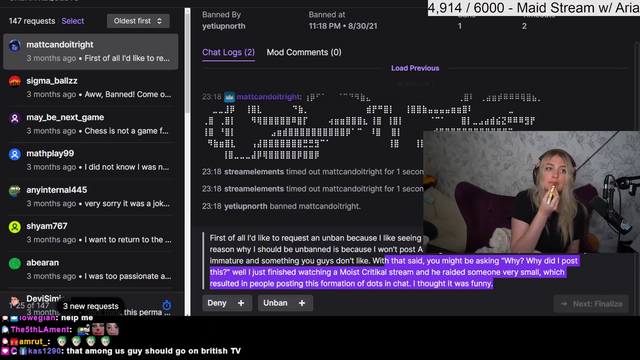Click The5thLAment's chat username
Image resolution: width=640 pixels, height=360 pixels.
[x=40, y=329]
